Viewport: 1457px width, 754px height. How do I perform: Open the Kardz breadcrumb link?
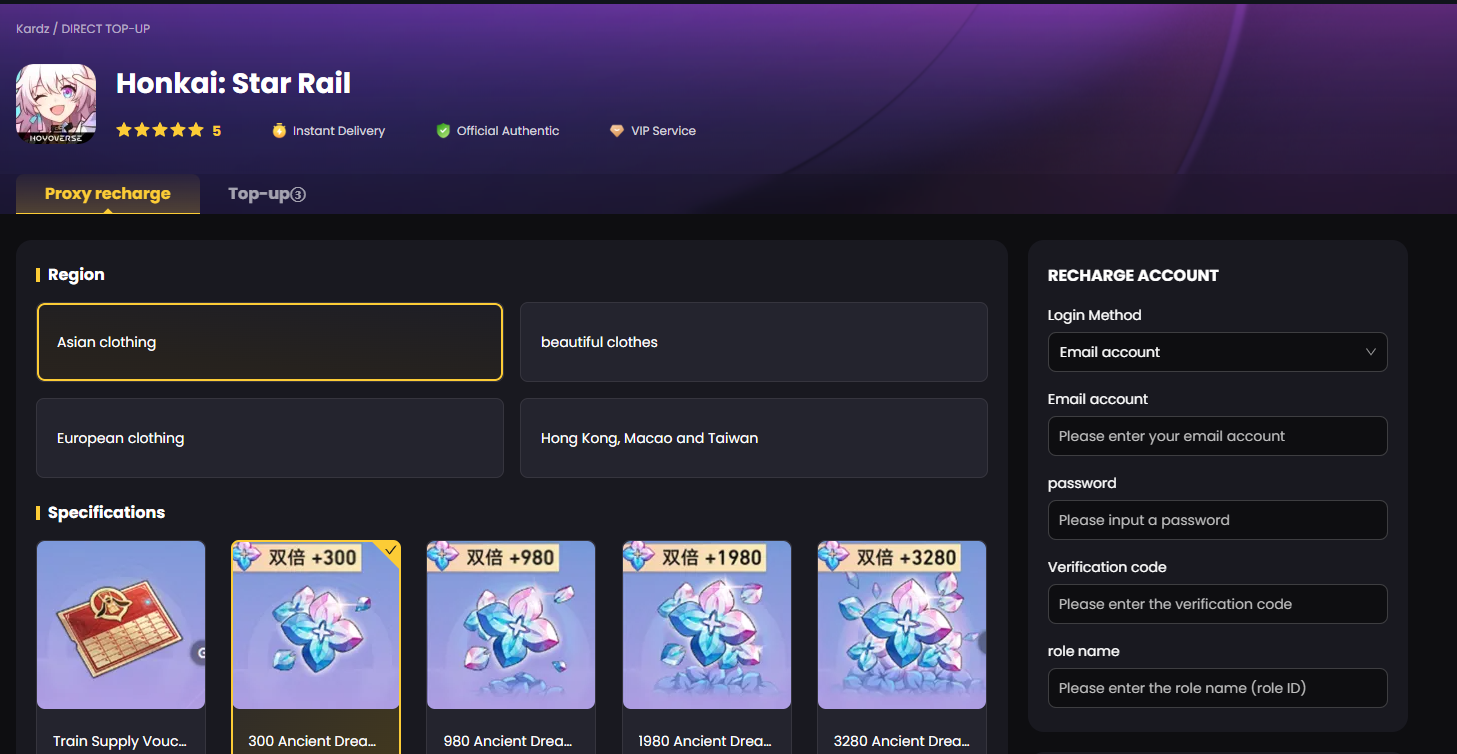32,29
